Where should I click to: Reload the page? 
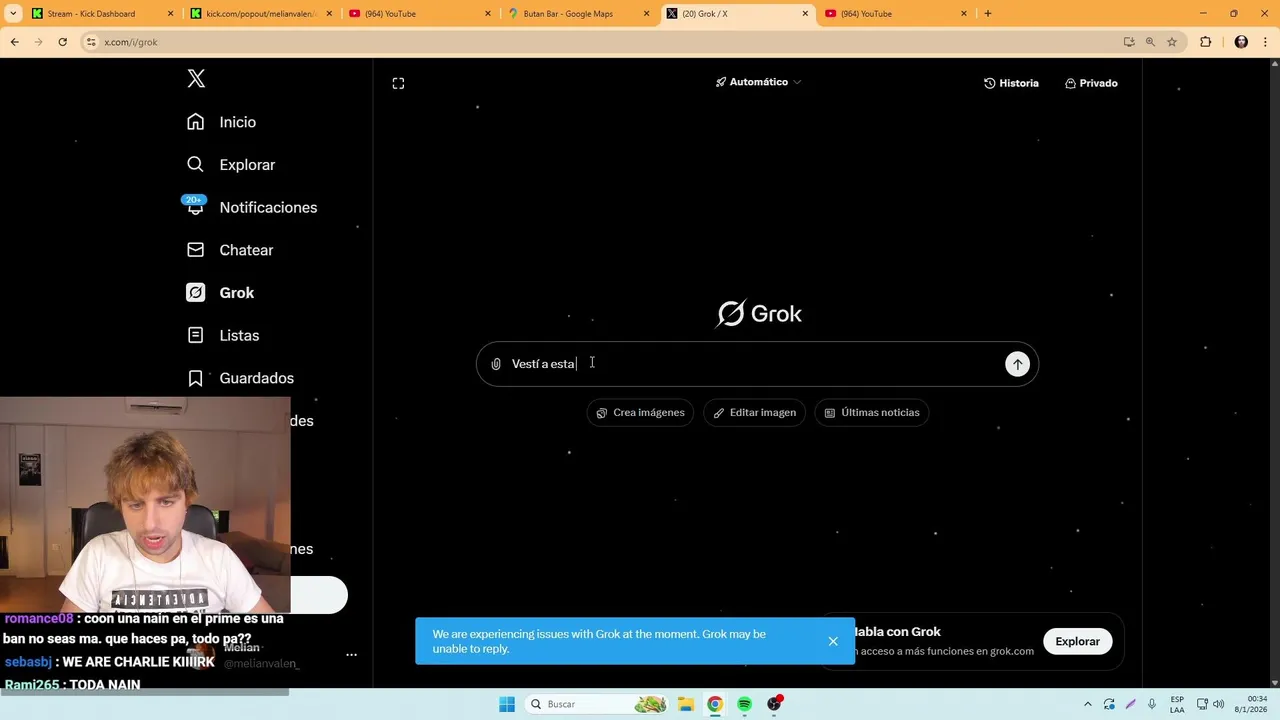[x=62, y=42]
